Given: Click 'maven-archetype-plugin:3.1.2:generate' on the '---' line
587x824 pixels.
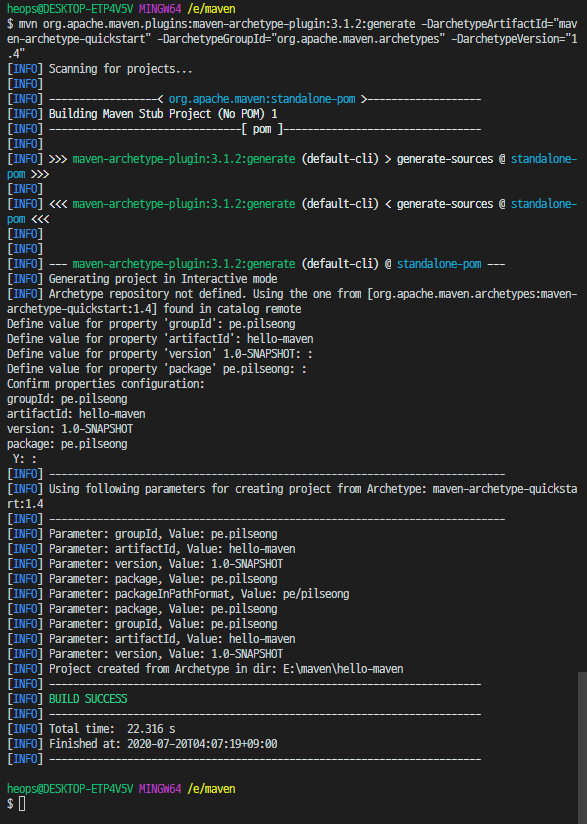Looking at the screenshot, I should (184, 263).
